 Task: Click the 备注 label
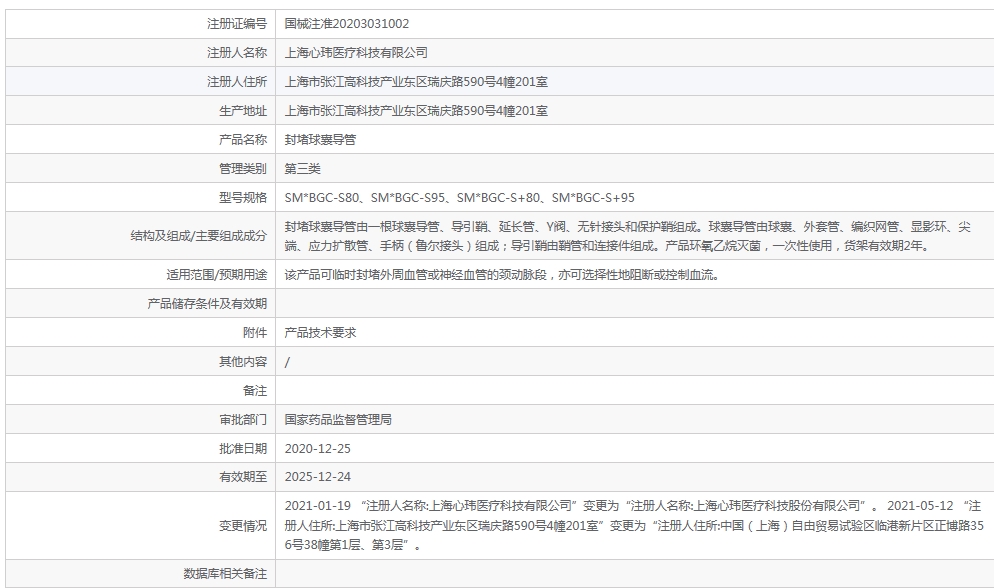(255, 391)
